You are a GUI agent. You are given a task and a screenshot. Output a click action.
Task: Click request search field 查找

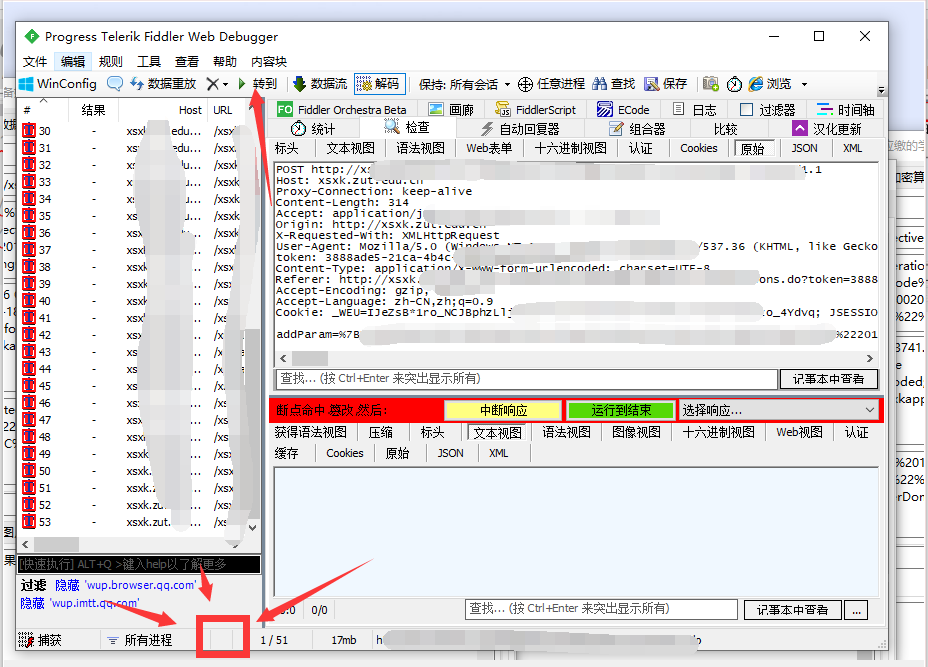526,379
